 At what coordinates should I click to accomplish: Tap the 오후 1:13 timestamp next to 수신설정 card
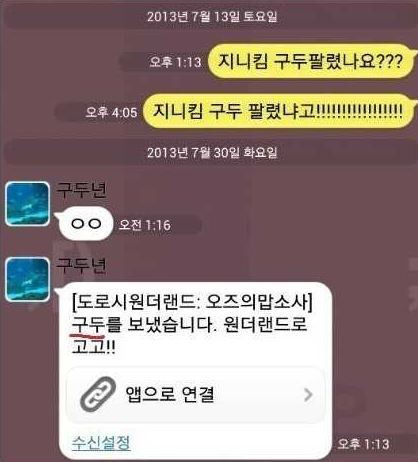pyautogui.click(x=363, y=444)
